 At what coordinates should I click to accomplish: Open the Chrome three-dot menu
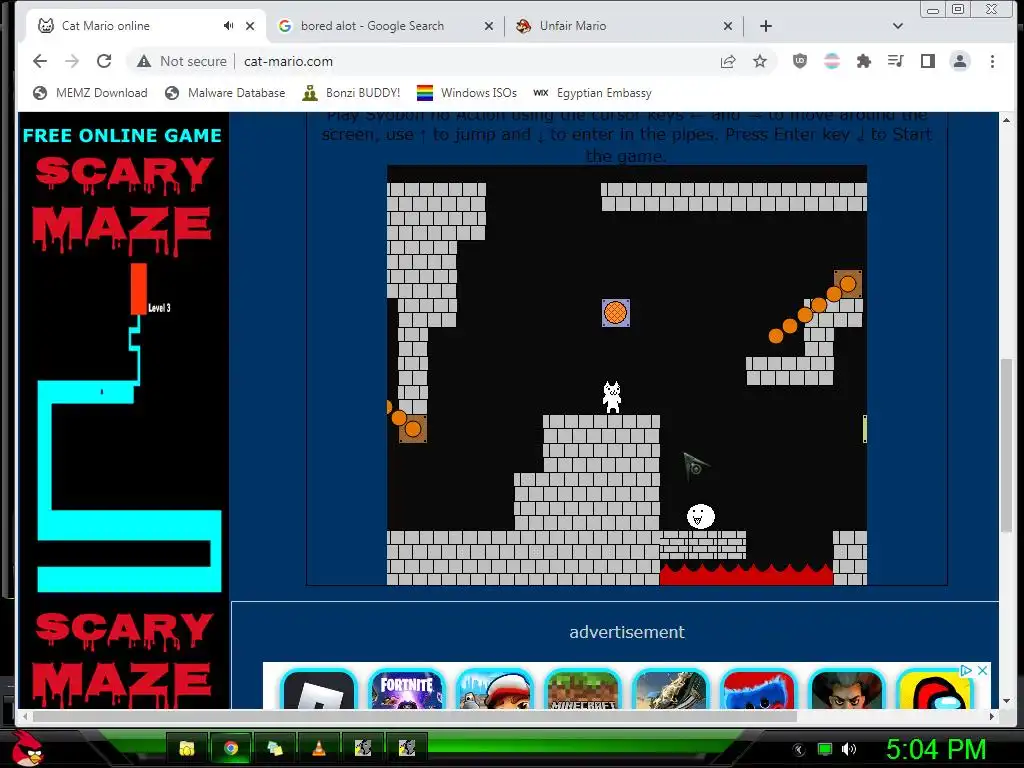tap(992, 61)
